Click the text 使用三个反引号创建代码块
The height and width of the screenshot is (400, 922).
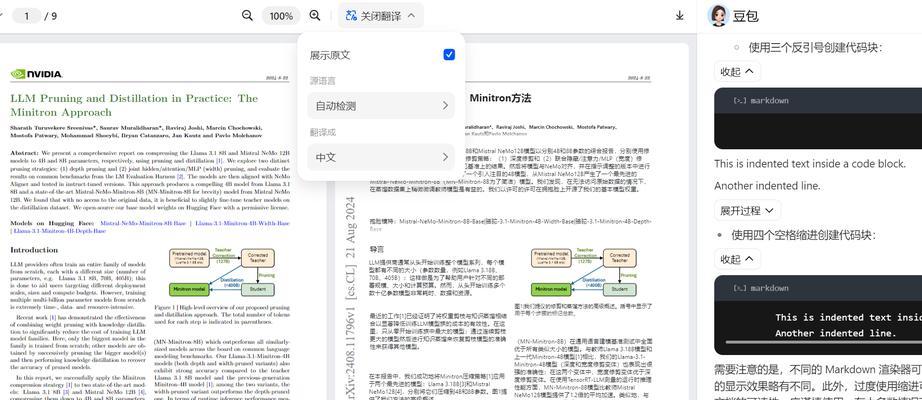[815, 48]
